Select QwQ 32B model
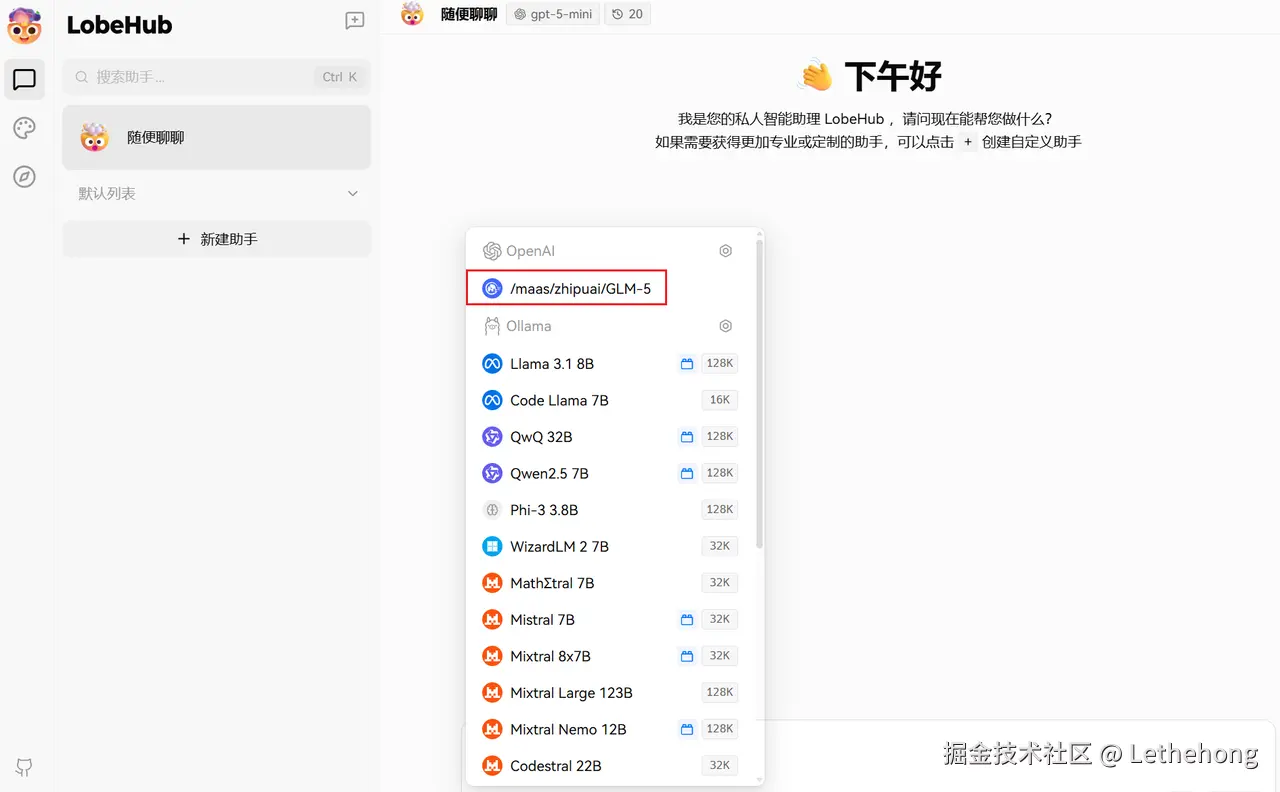 tap(610, 437)
